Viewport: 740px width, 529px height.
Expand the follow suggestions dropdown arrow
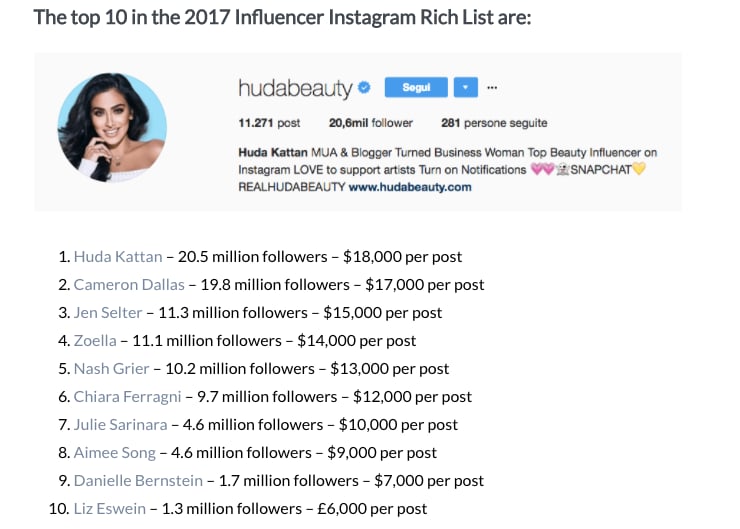point(465,87)
